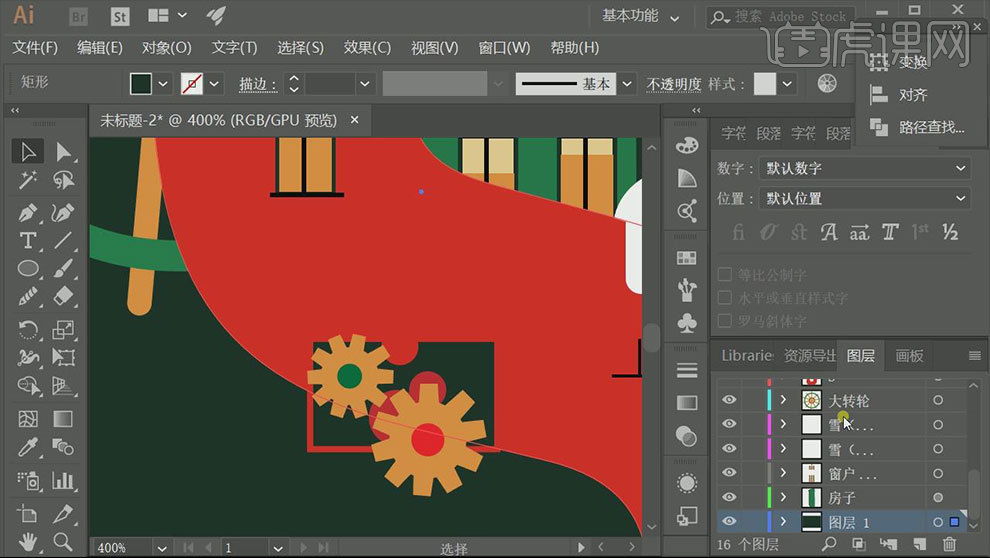Select the Blend tool

coord(63,447)
